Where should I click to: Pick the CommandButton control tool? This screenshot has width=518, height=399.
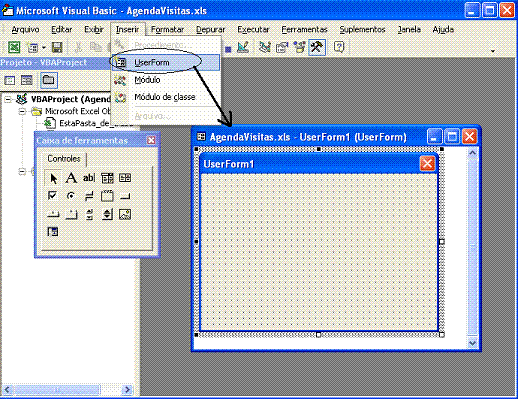(125, 196)
